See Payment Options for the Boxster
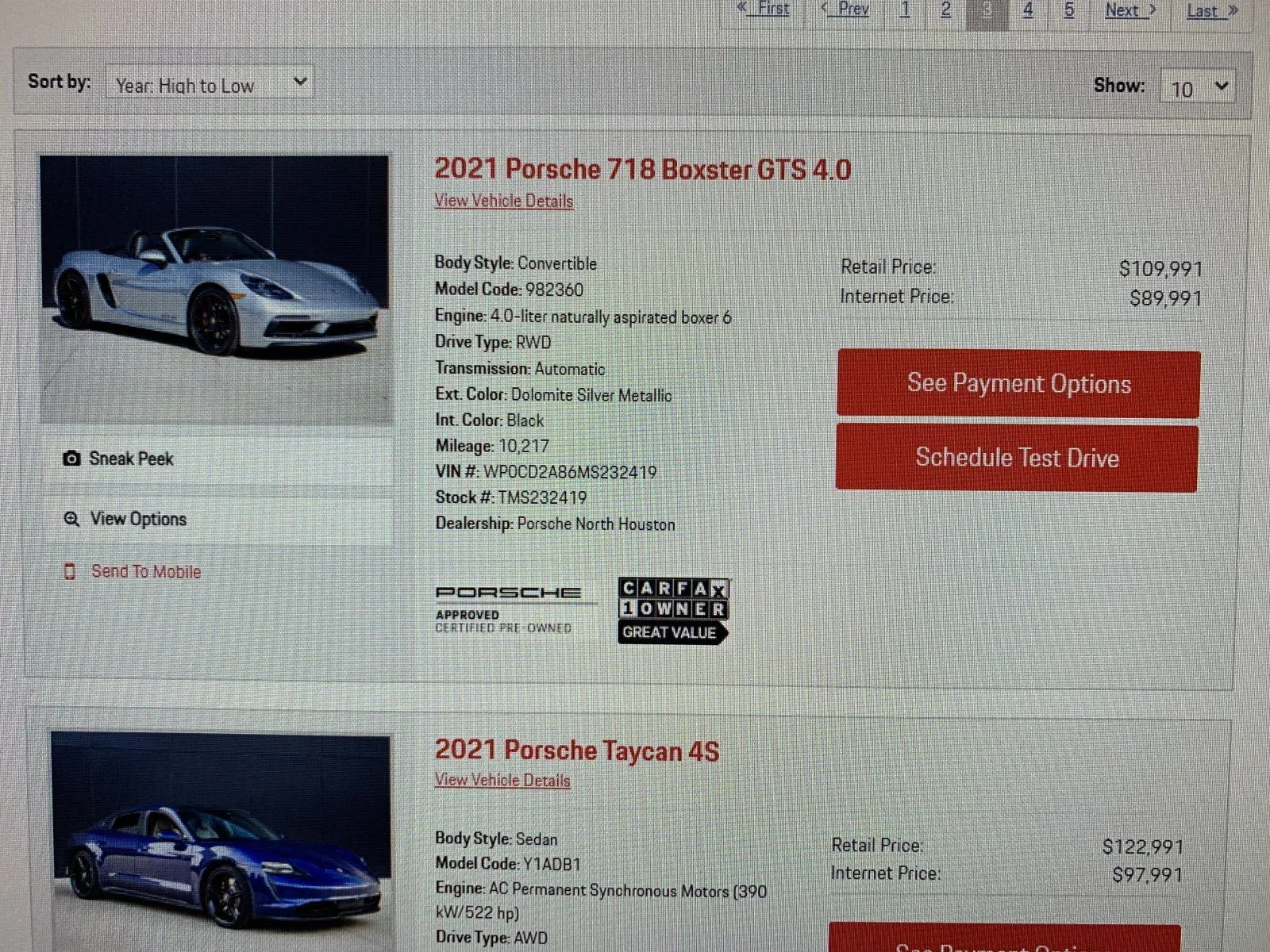1270x952 pixels. (1018, 384)
